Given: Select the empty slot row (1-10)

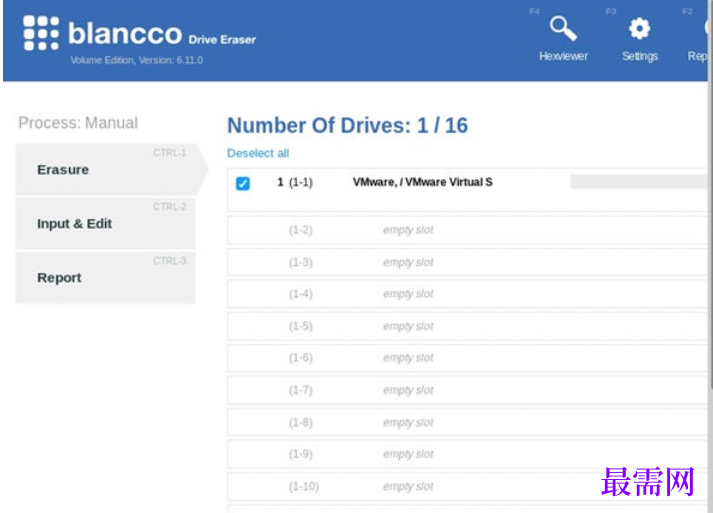Looking at the screenshot, I should coord(467,487).
